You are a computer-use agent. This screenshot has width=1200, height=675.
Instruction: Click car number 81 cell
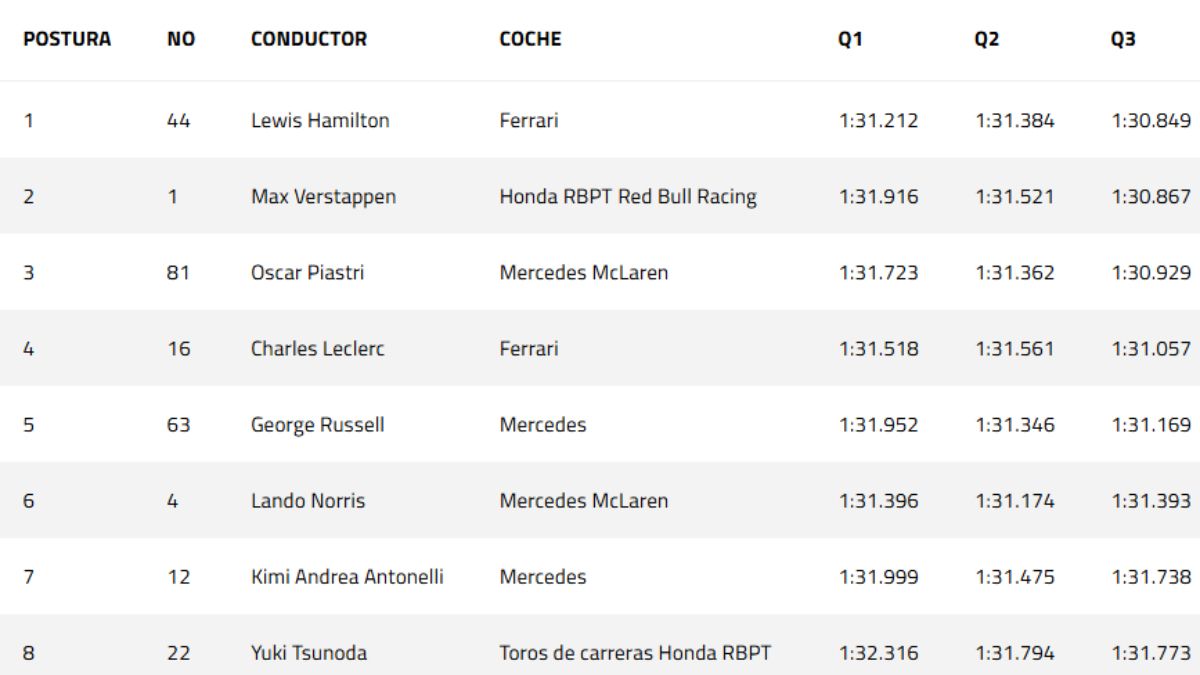tap(178, 273)
